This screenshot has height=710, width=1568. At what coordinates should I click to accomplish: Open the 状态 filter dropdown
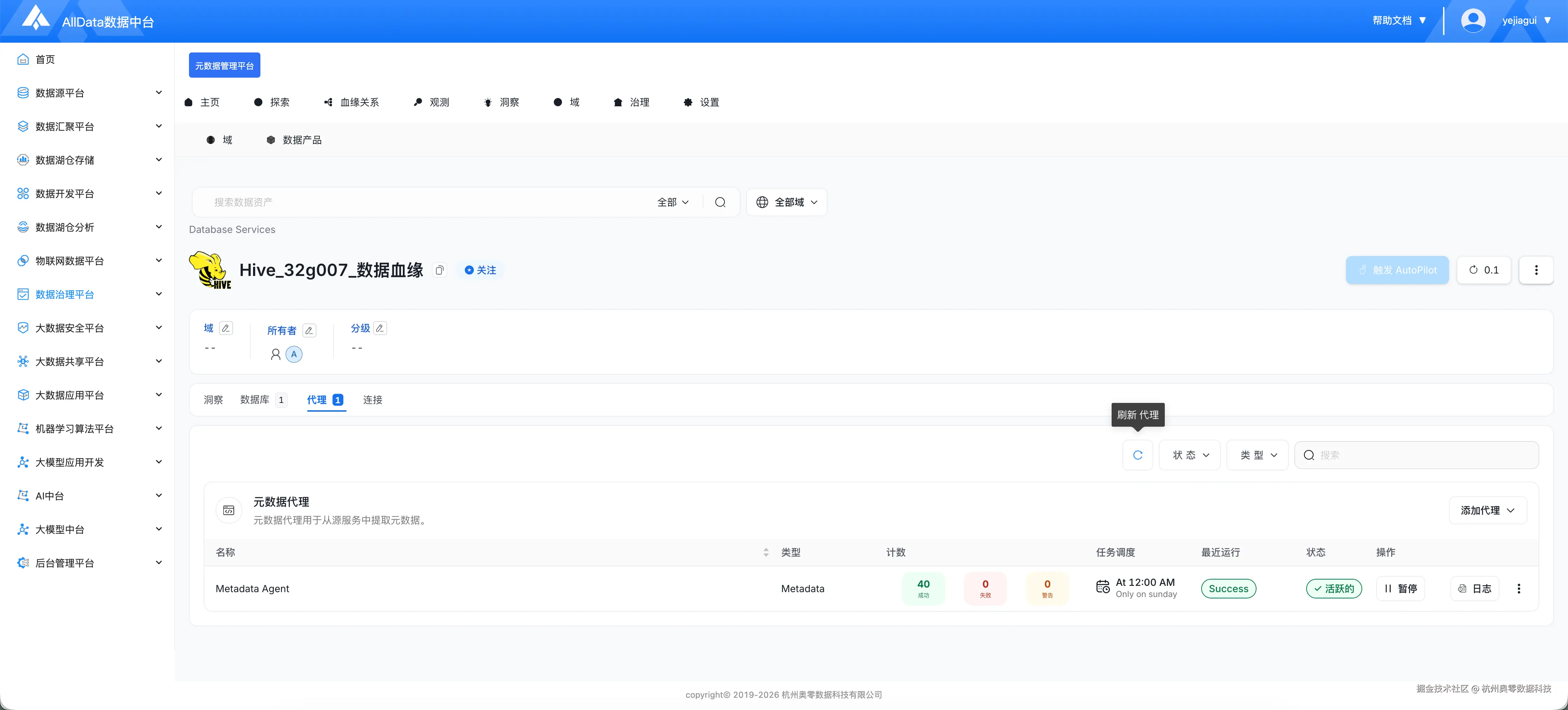1190,455
